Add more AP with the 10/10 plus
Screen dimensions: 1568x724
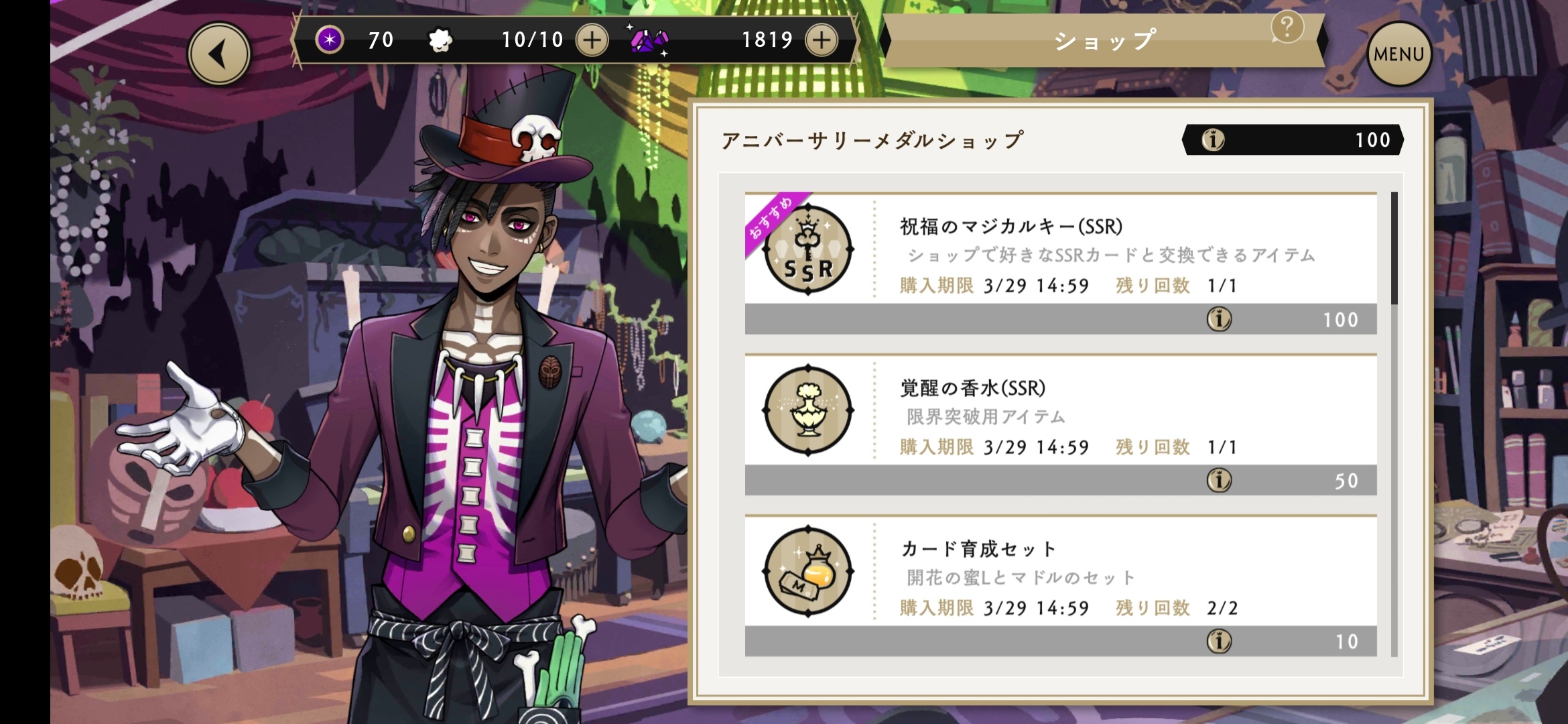pos(592,40)
